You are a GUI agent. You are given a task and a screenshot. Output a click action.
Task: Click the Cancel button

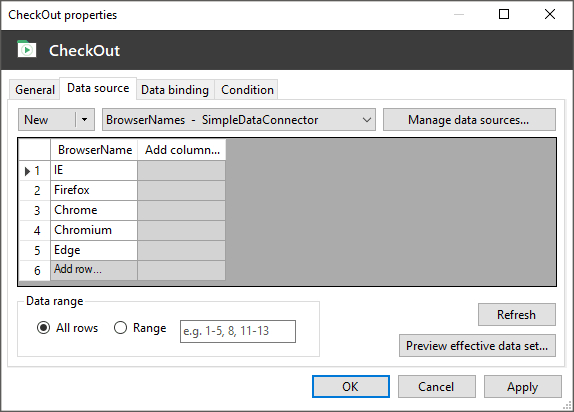point(437,386)
